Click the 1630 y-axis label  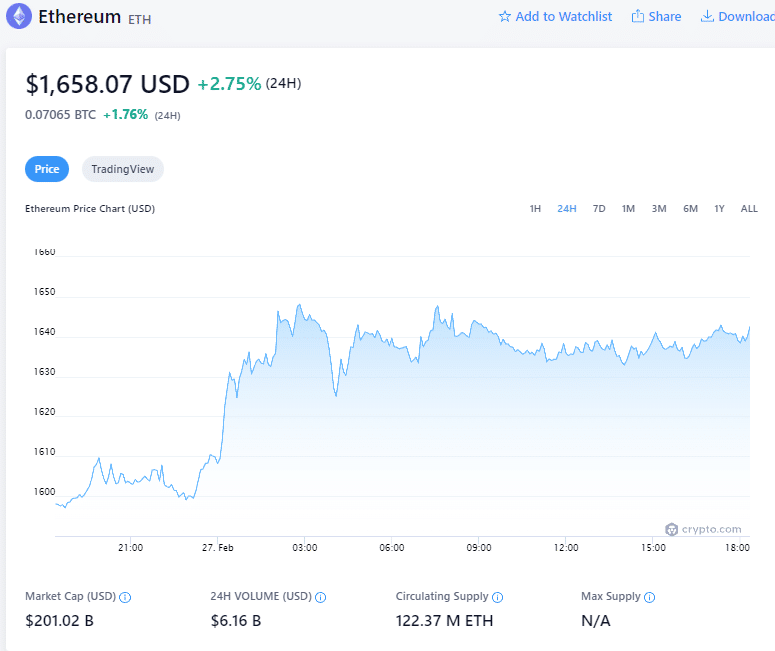(x=44, y=372)
